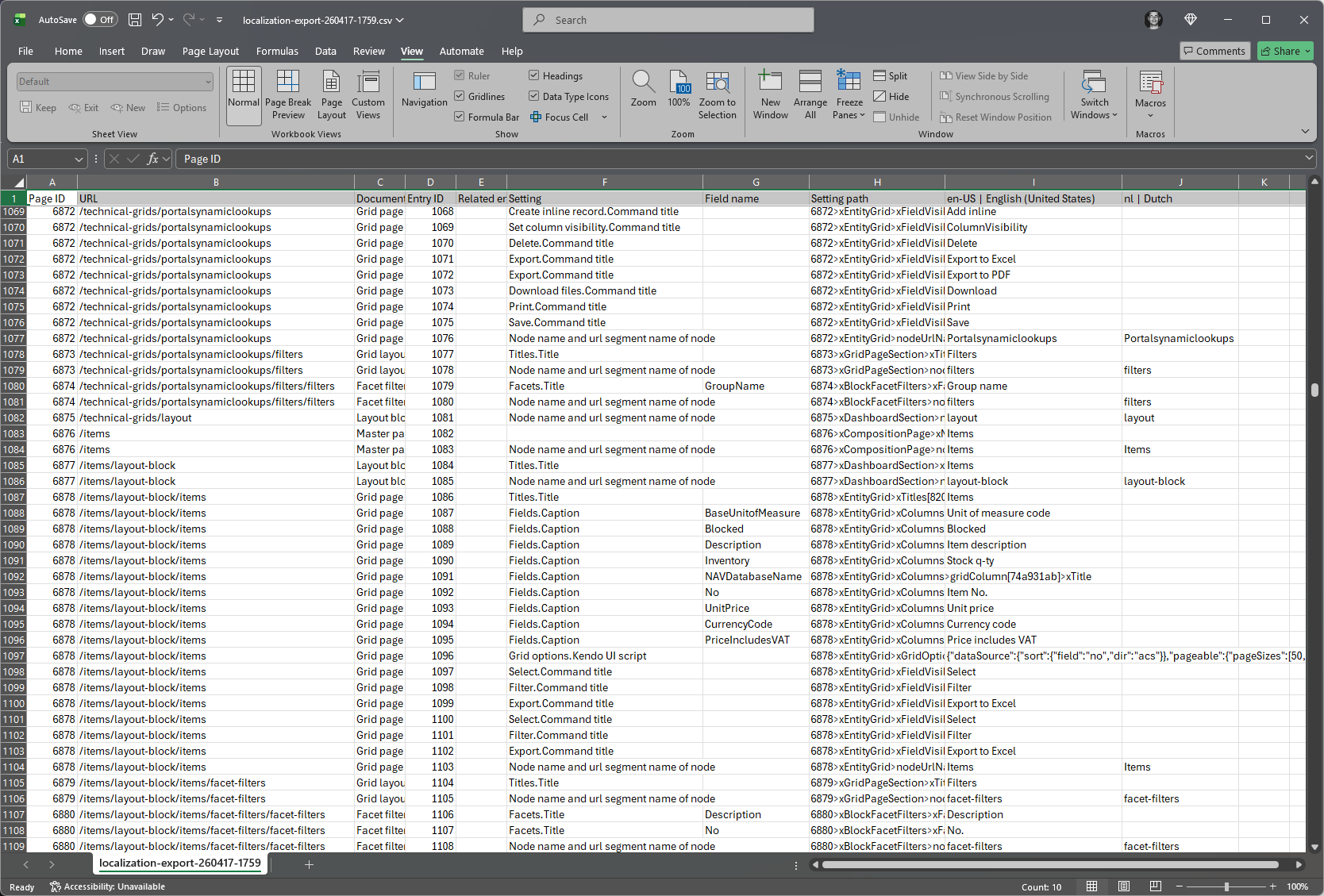This screenshot has height=896, width=1324.
Task: Open the Comments pane button
Action: pos(1214,52)
